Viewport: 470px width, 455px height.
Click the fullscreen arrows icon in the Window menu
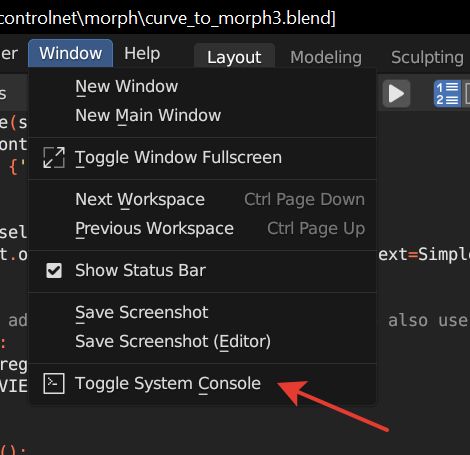[x=54, y=158]
